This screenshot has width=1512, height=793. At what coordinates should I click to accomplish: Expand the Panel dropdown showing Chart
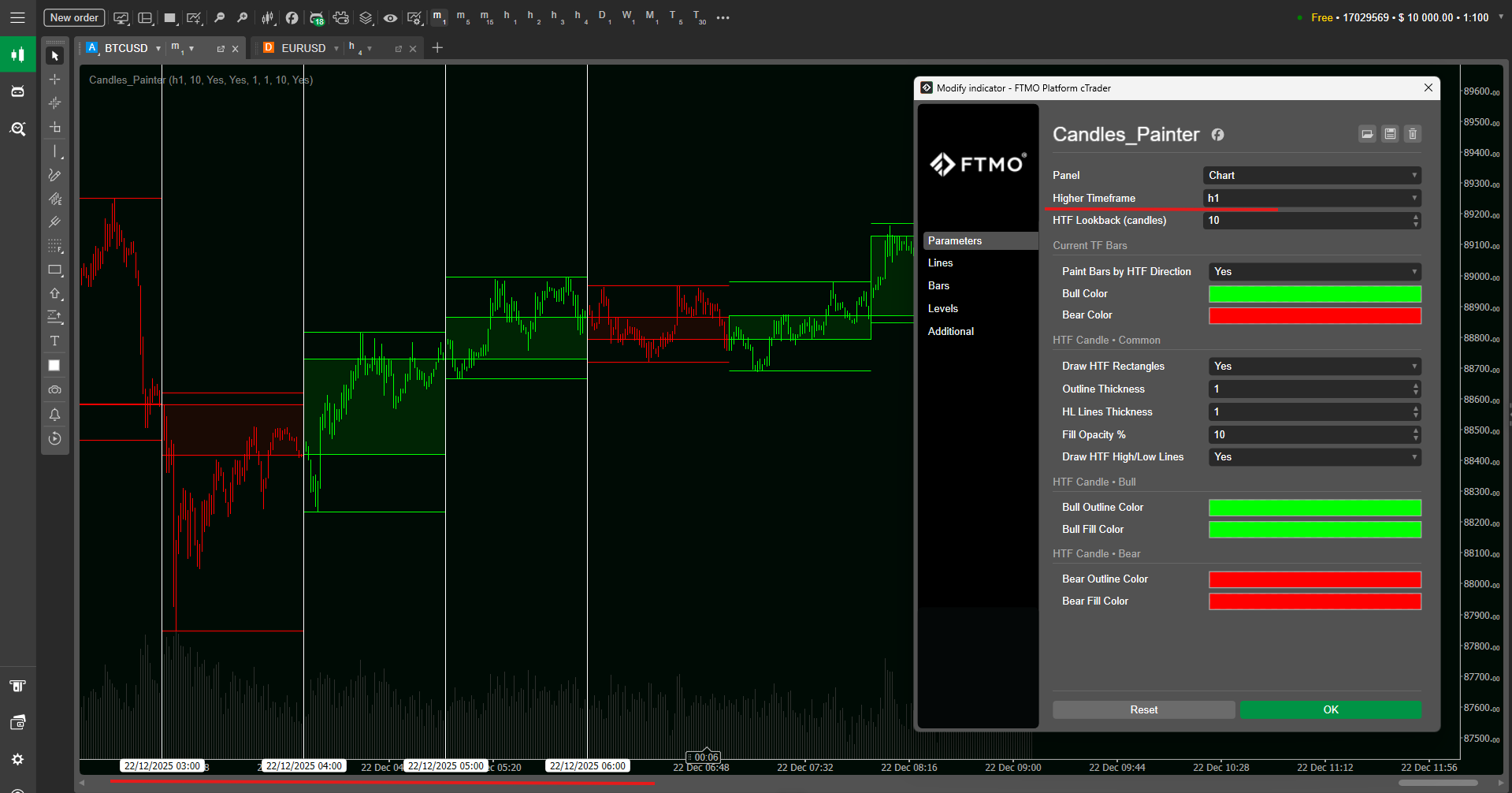click(x=1312, y=176)
